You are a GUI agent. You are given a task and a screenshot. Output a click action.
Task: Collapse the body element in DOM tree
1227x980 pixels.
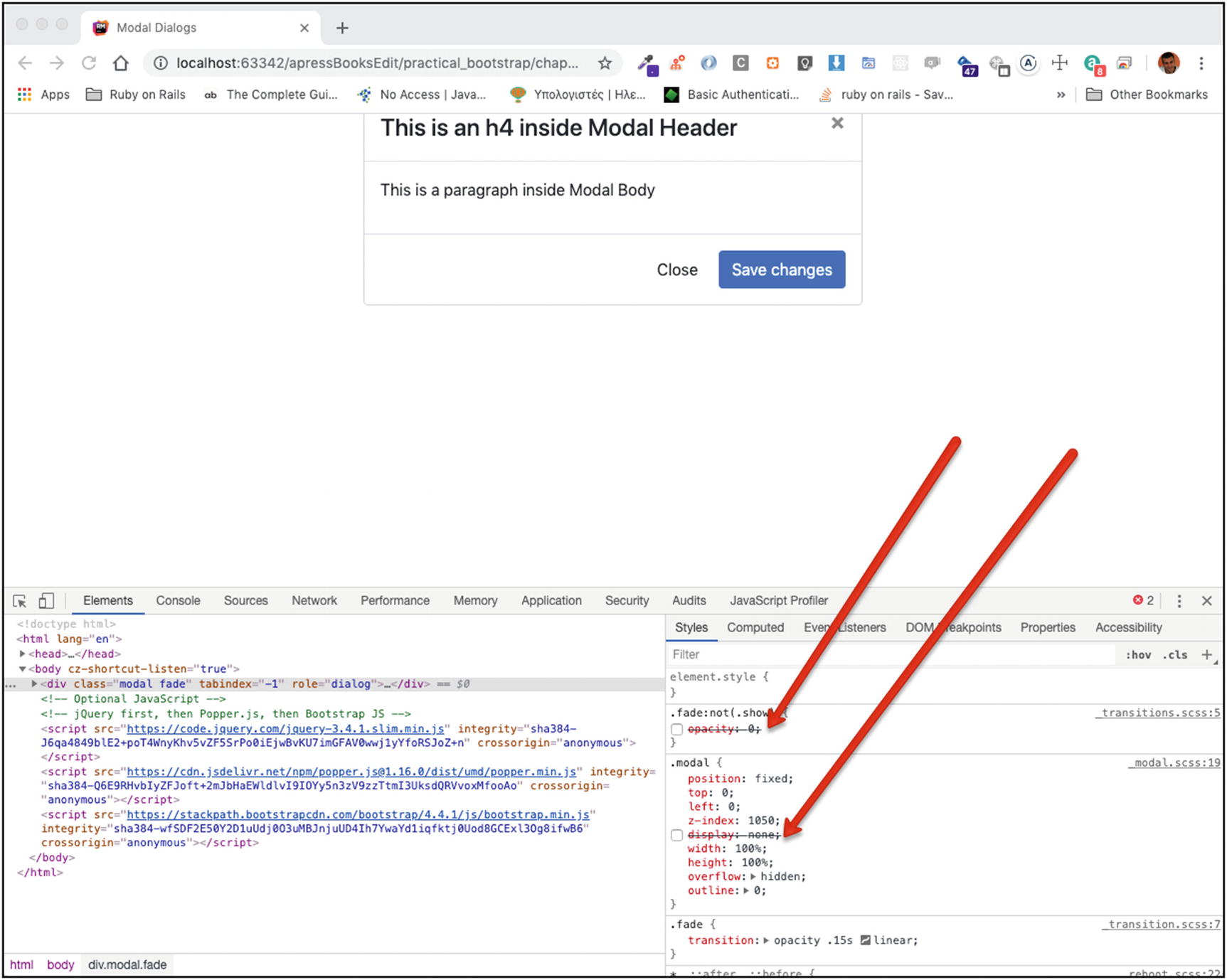[x=23, y=669]
